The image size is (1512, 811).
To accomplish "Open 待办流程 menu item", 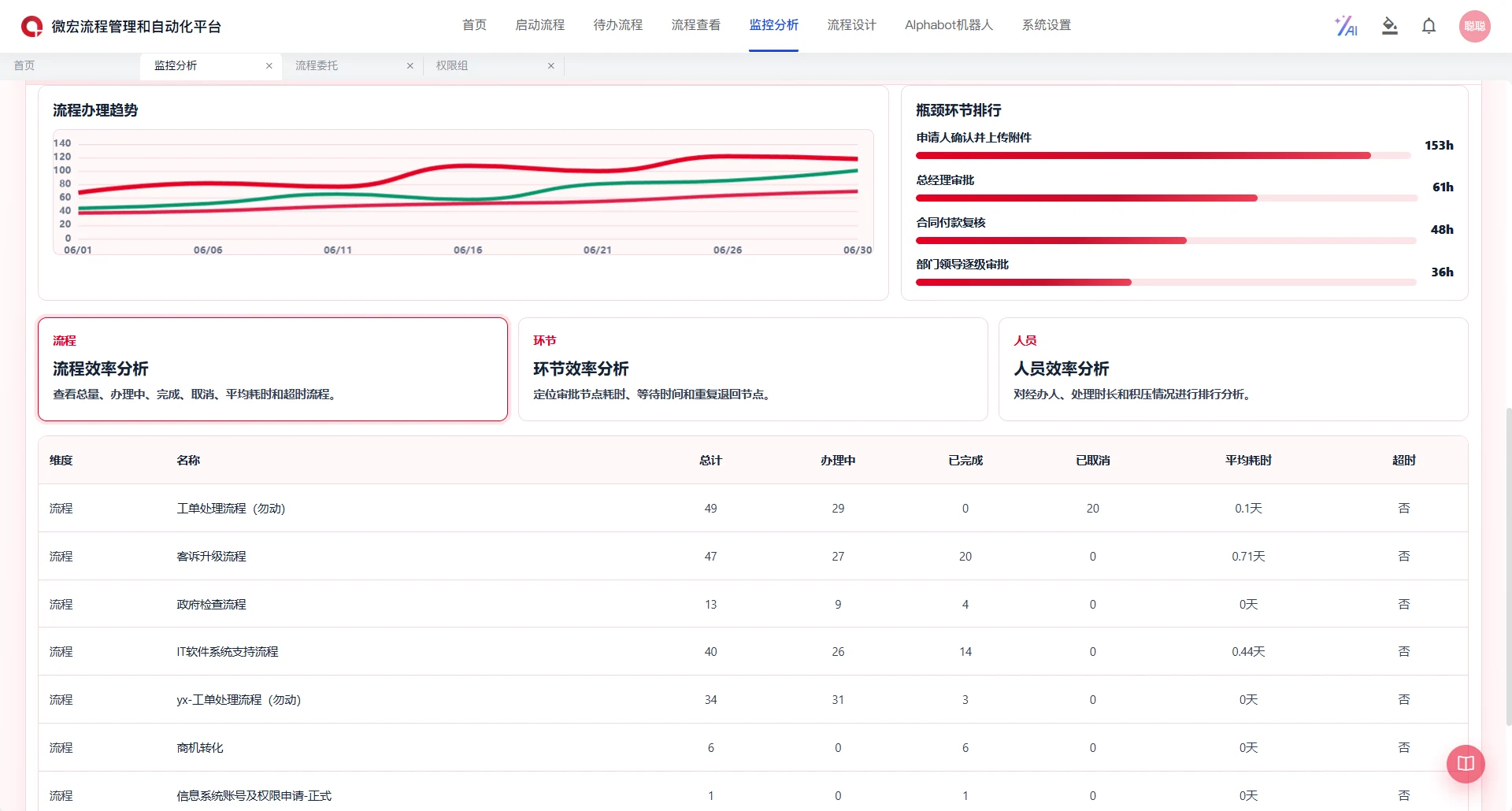I will coord(617,25).
